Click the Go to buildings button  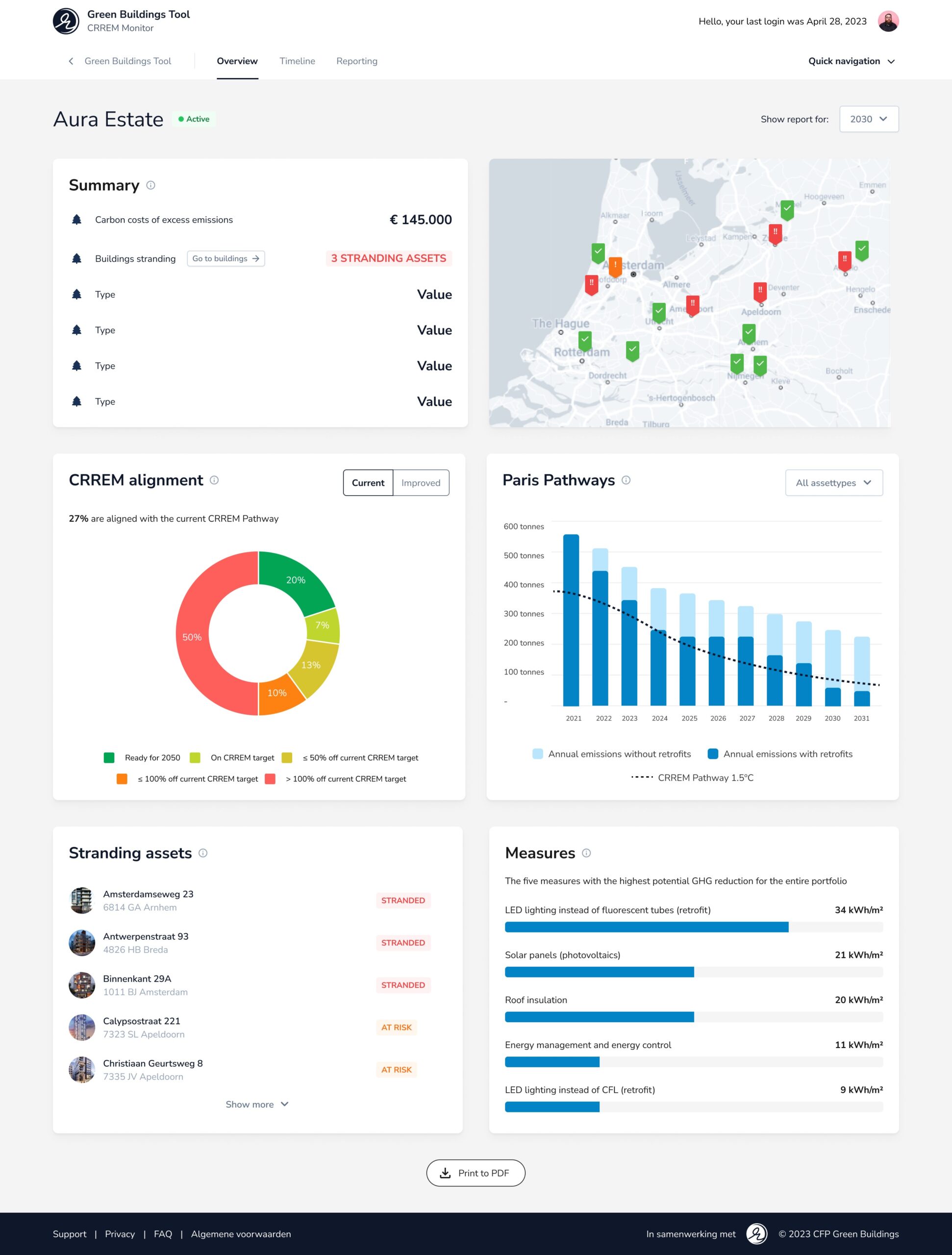pyautogui.click(x=225, y=258)
